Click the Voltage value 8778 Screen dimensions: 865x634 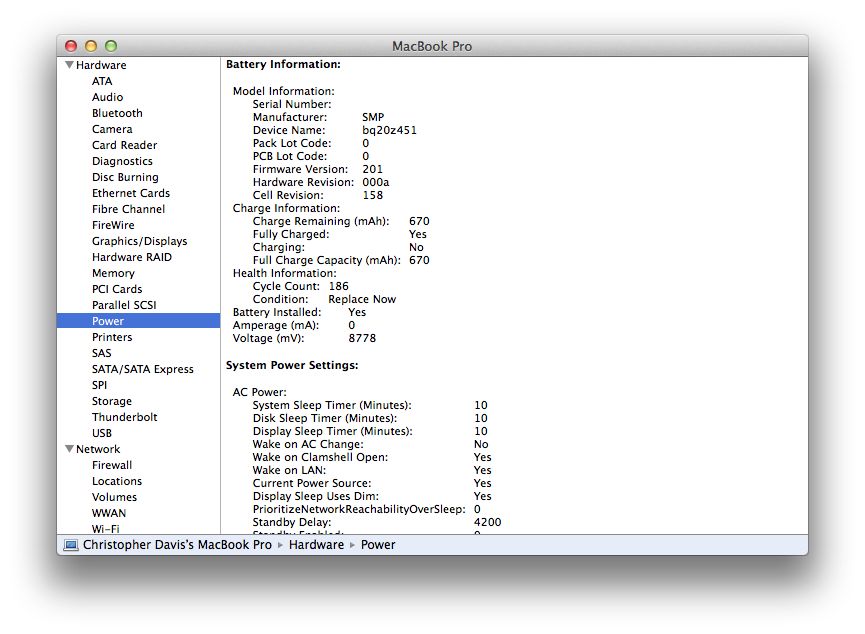click(x=362, y=338)
